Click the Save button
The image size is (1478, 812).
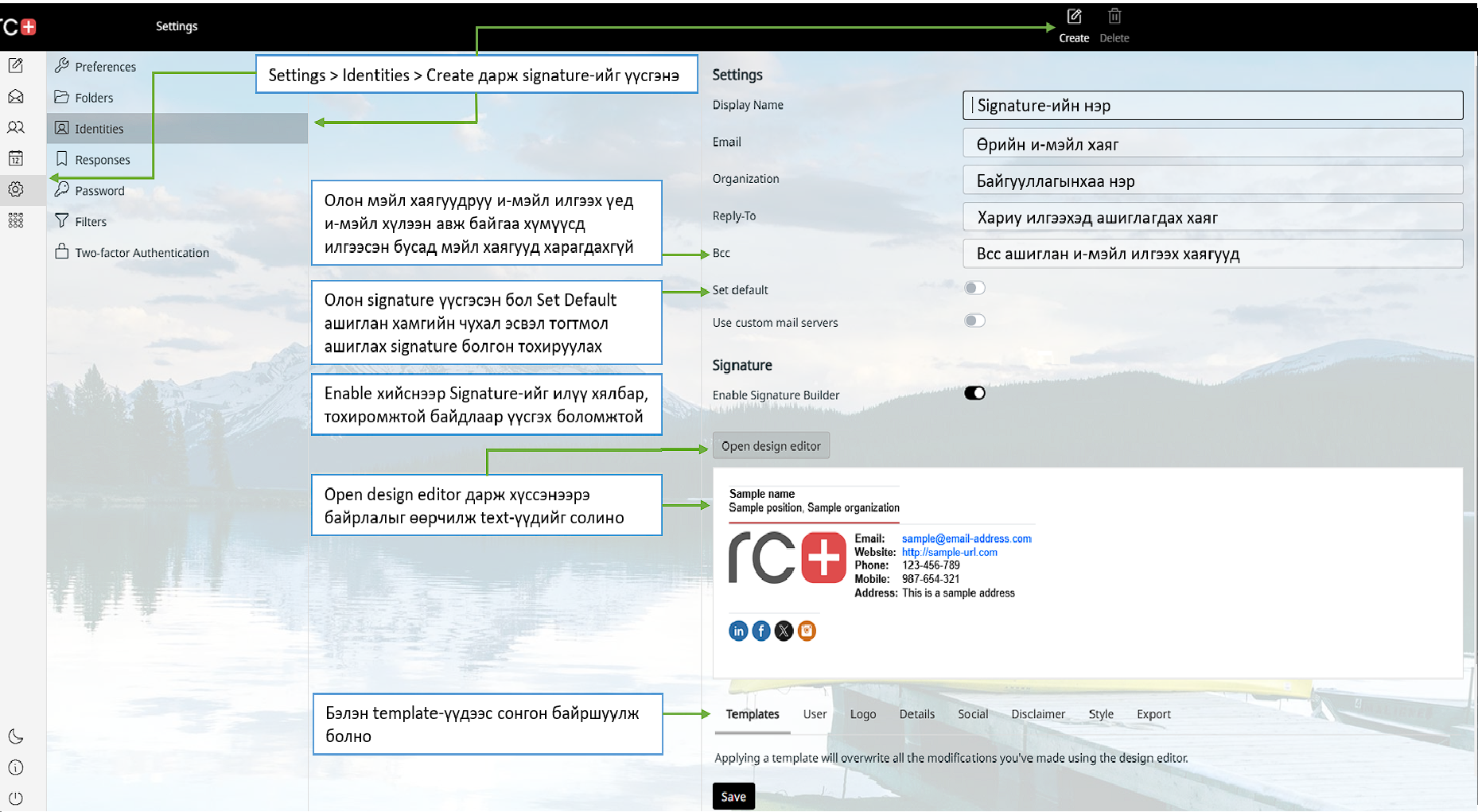click(x=733, y=796)
